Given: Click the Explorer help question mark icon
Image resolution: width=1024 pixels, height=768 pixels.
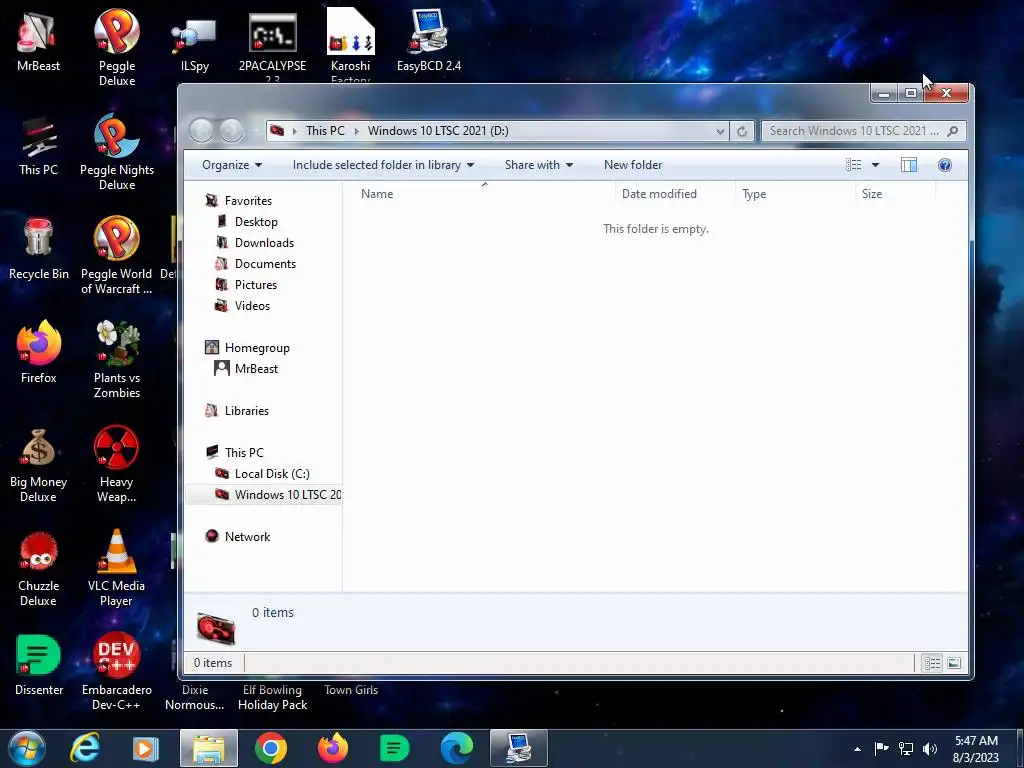Looking at the screenshot, I should click(944, 165).
